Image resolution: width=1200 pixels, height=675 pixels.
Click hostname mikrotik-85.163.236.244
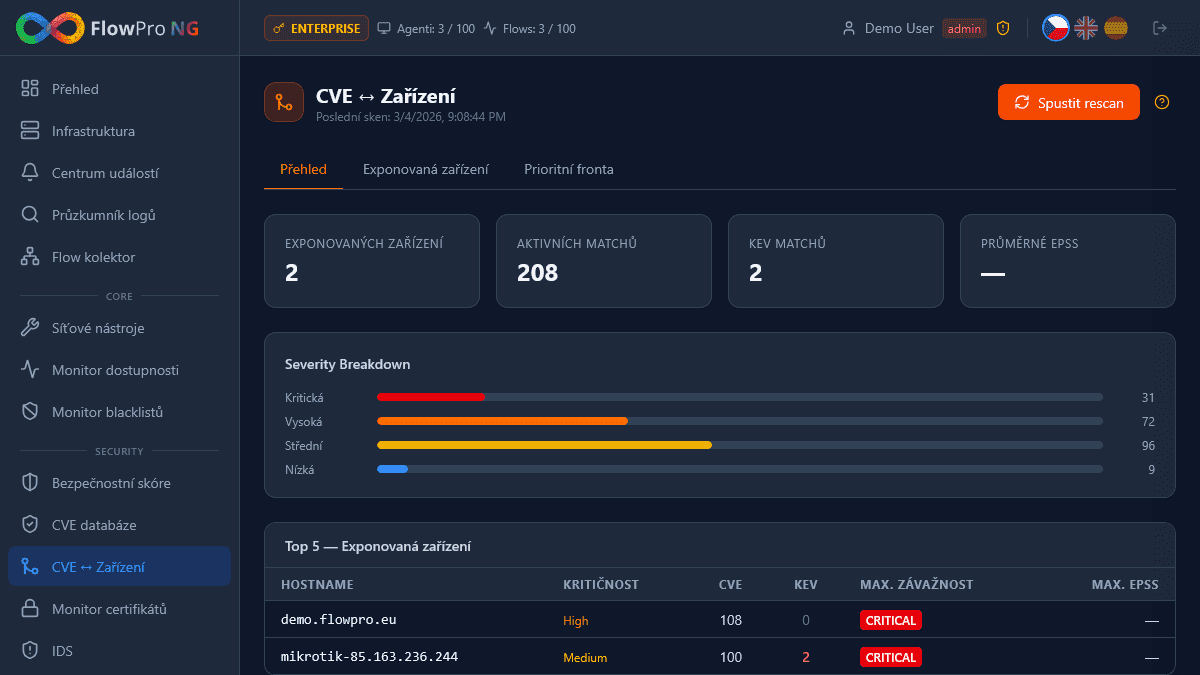pos(370,657)
